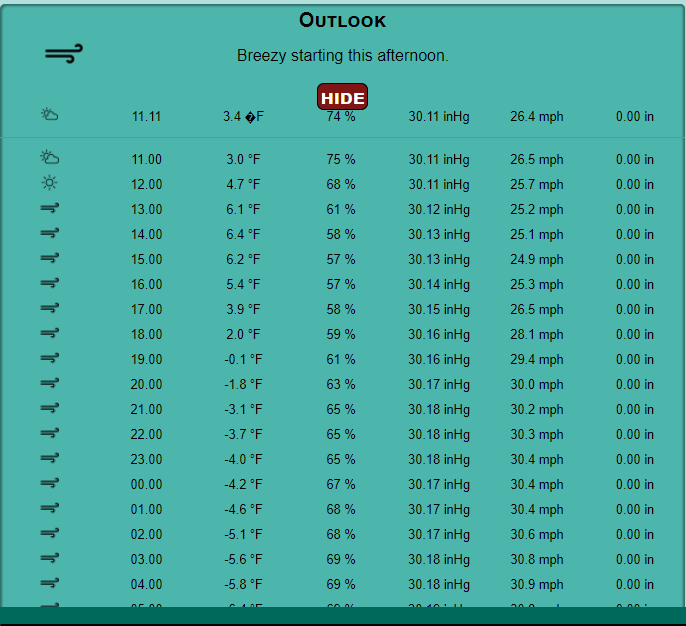Click the wind icon in 17.00 row
The image size is (686, 626).
point(49,308)
